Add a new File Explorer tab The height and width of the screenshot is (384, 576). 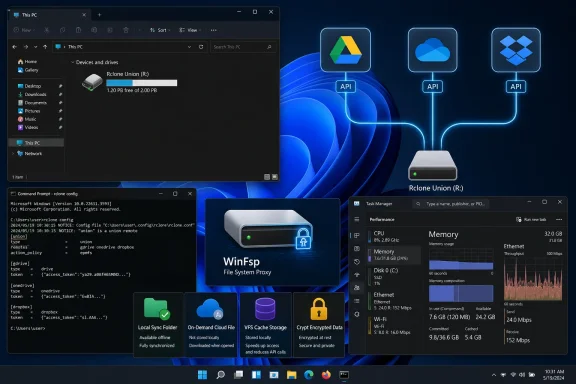click(99, 15)
